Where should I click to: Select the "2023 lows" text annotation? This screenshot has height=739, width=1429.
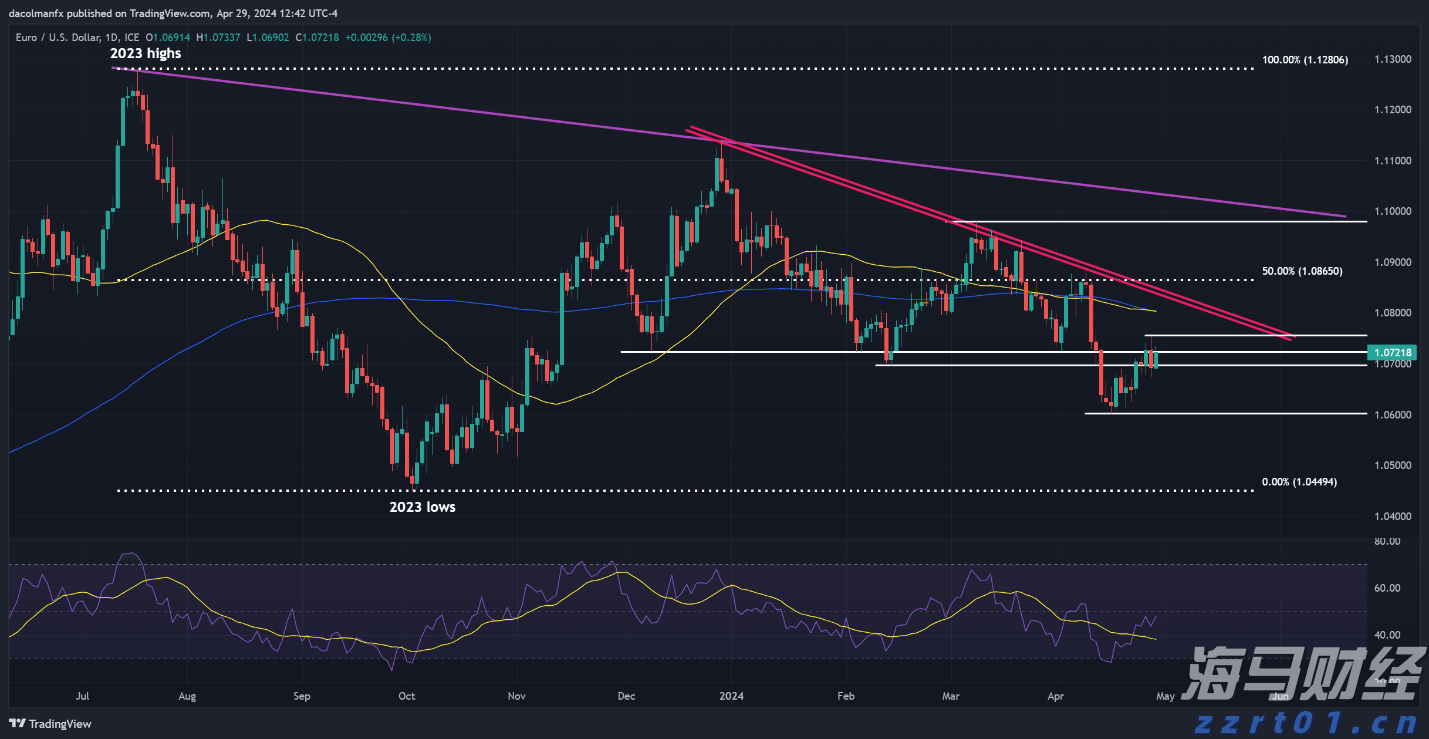point(421,507)
